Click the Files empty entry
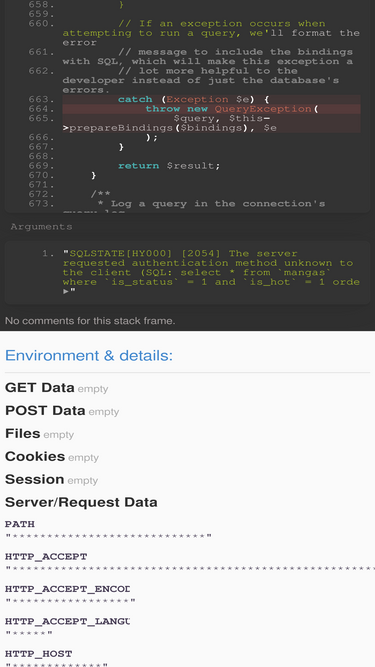The width and height of the screenshot is (375, 667). (40, 434)
